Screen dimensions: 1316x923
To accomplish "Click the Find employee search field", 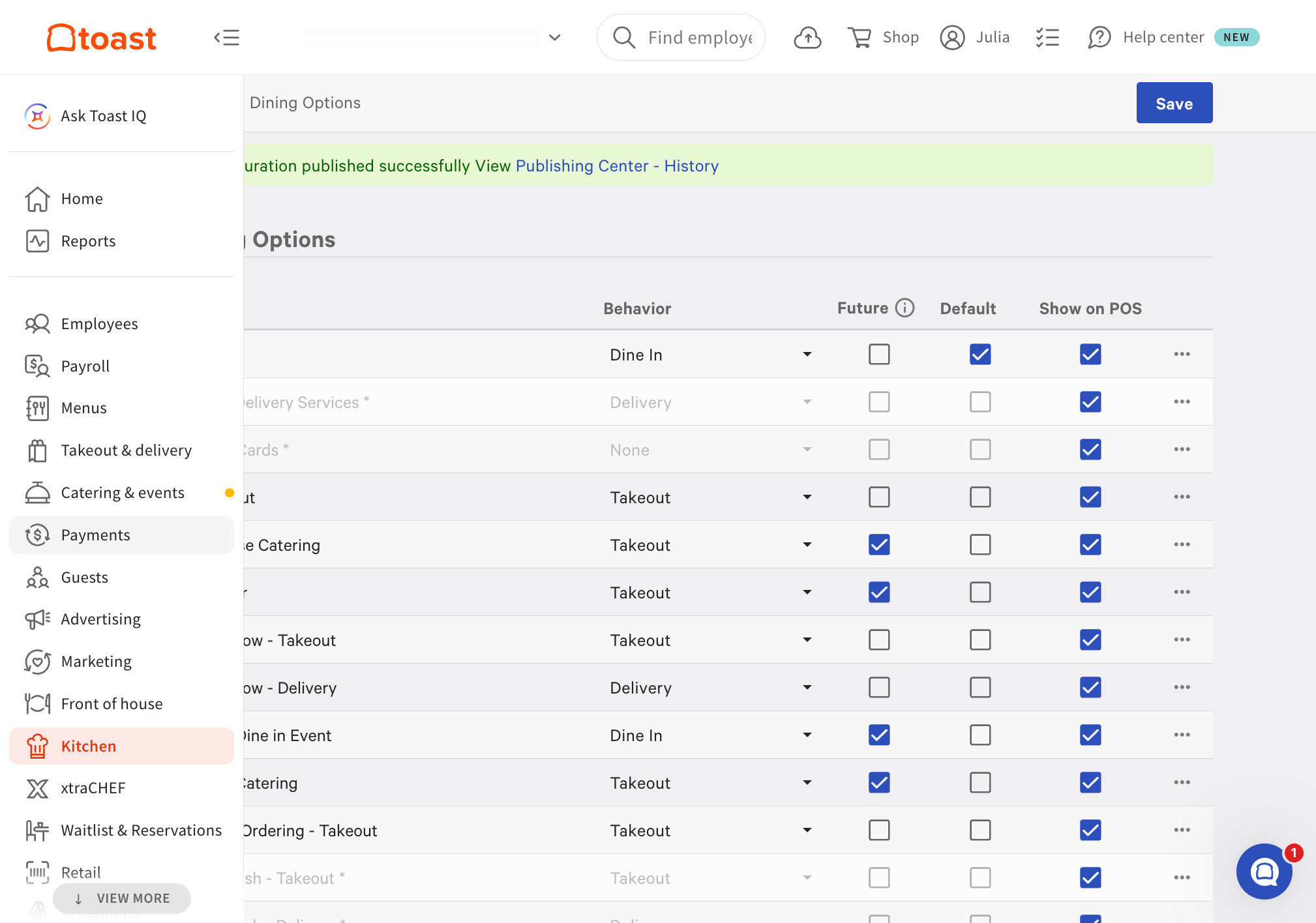I will click(681, 38).
